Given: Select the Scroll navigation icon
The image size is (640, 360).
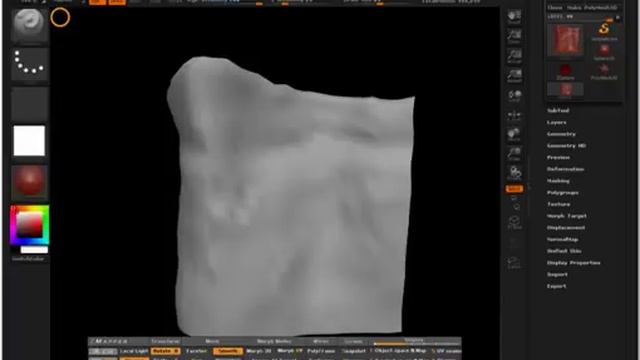Looking at the screenshot, I should coord(514,17).
